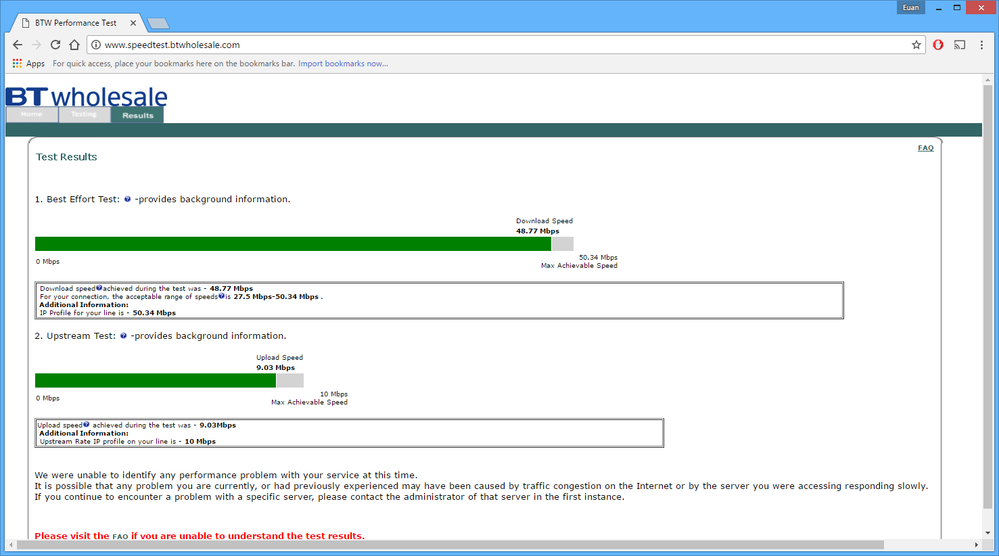The height and width of the screenshot is (556, 999).
Task: Click the BT wholesale logo
Action: tap(87, 96)
